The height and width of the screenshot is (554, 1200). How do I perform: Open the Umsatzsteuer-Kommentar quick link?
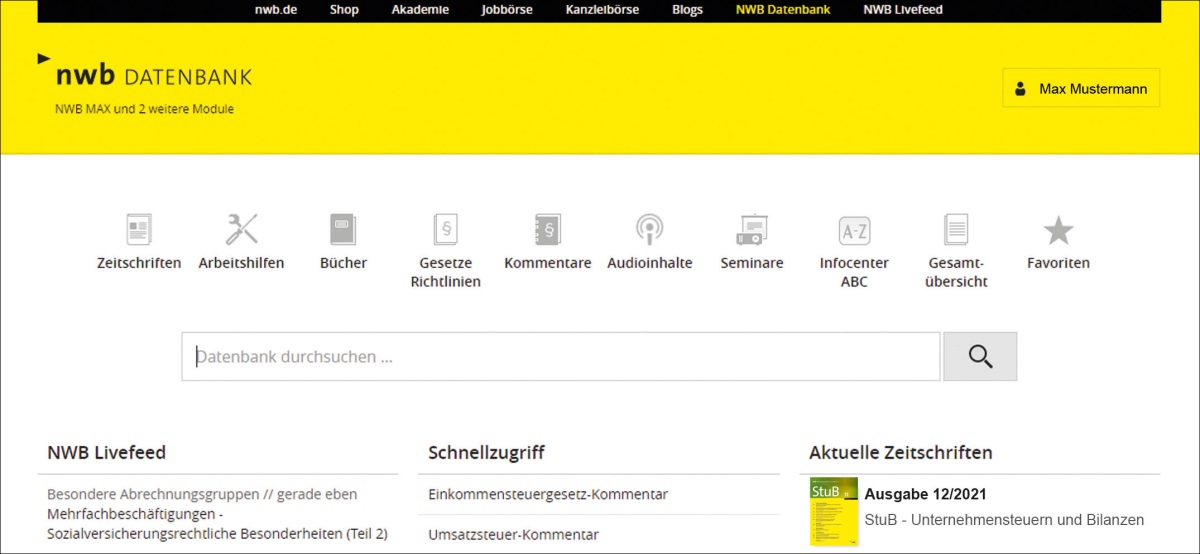coord(513,534)
